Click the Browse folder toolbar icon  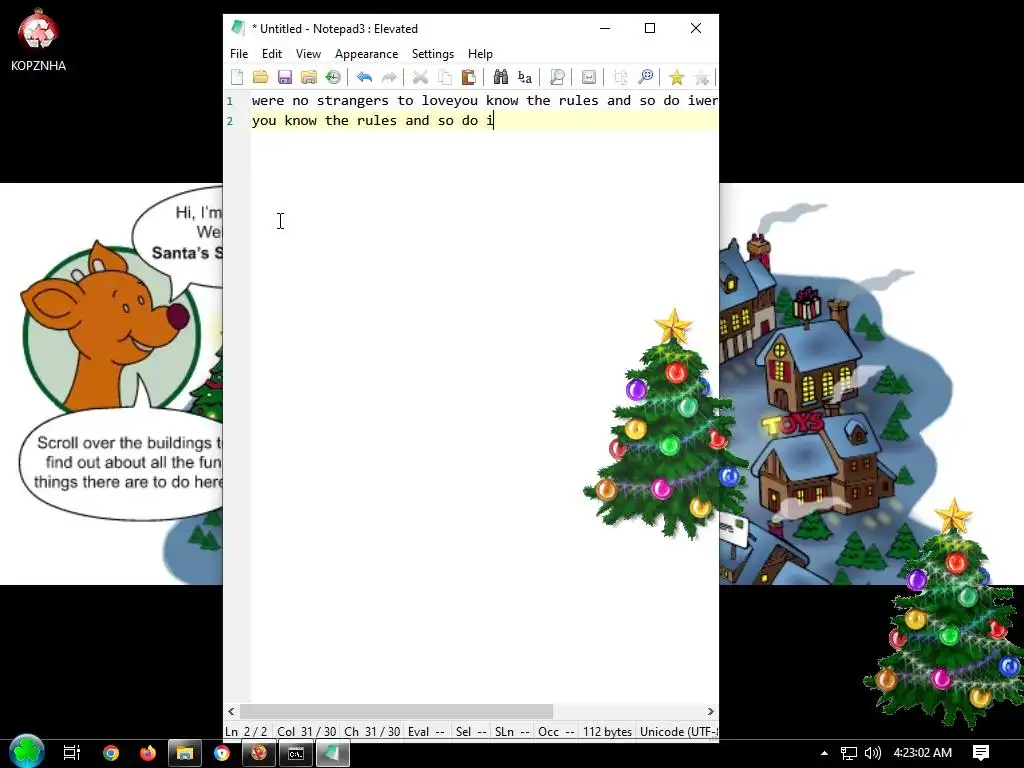[309, 77]
